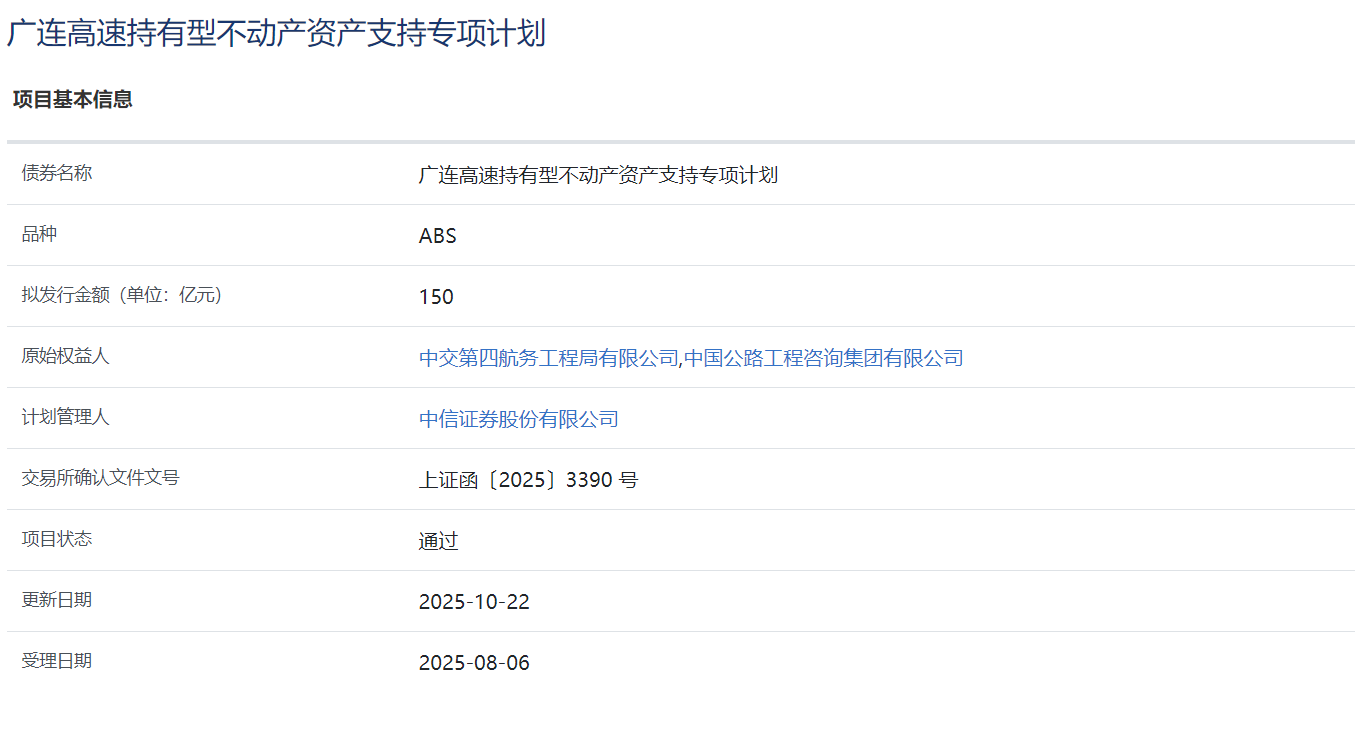This screenshot has height=748, width=1370.
Task: Click the 项目状态 row label
Action: click(53, 538)
